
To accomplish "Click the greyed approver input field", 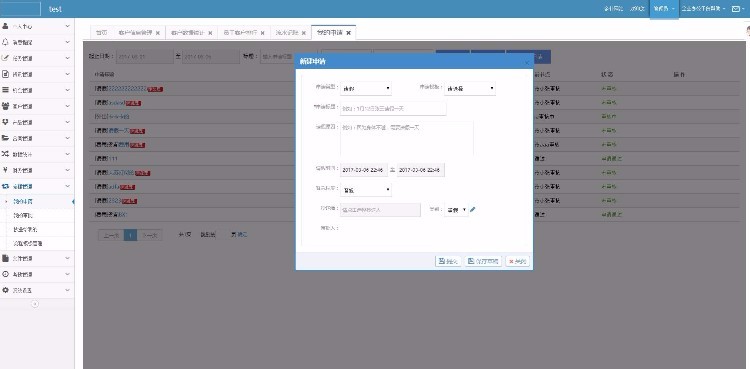I will point(380,210).
